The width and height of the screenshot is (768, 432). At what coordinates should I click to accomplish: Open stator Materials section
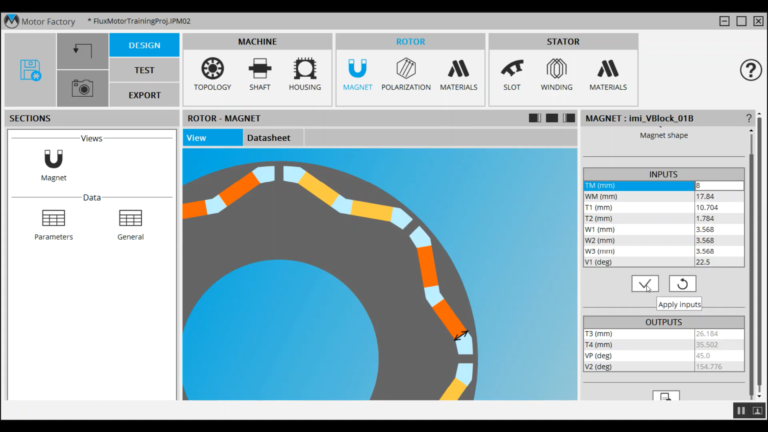coord(608,74)
